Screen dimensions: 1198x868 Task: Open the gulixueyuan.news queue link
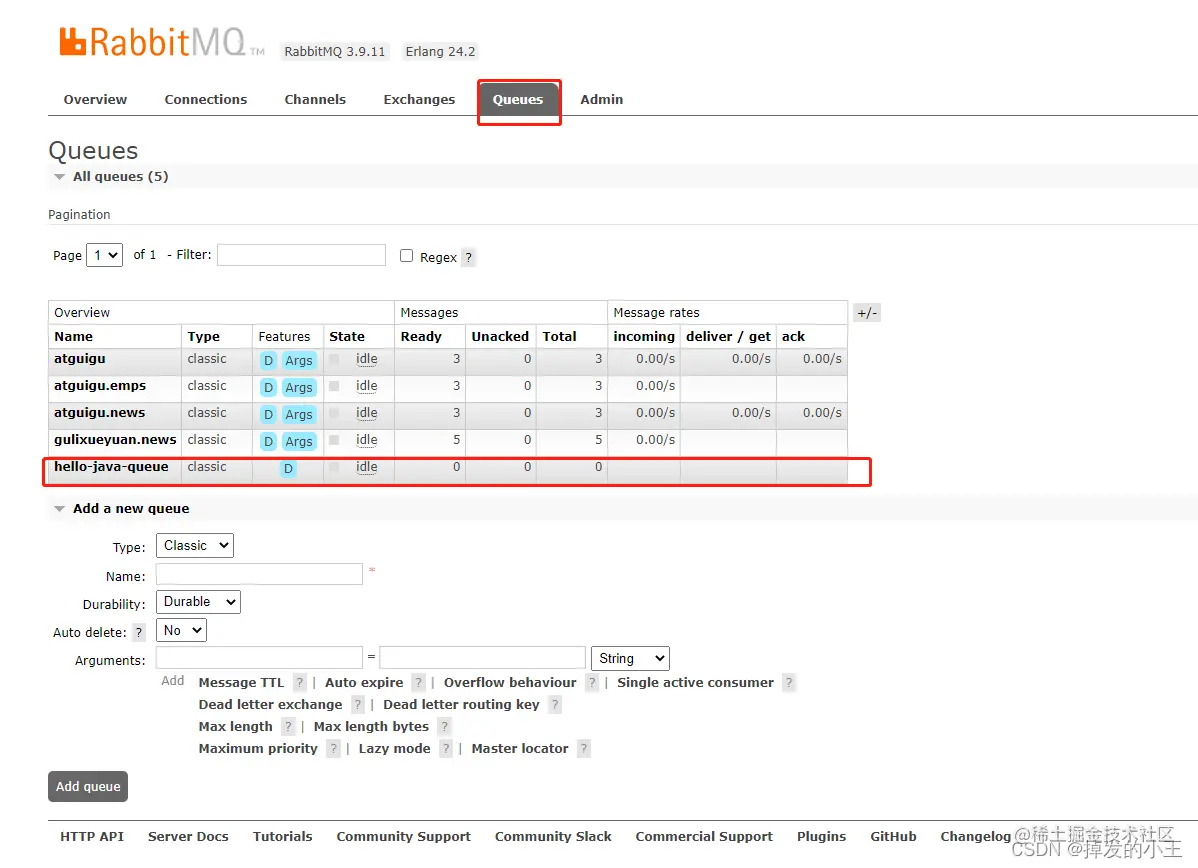pos(115,439)
